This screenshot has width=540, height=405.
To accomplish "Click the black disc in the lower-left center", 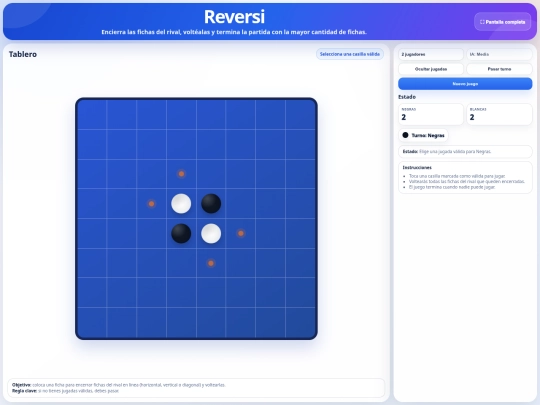I will click(x=181, y=233).
